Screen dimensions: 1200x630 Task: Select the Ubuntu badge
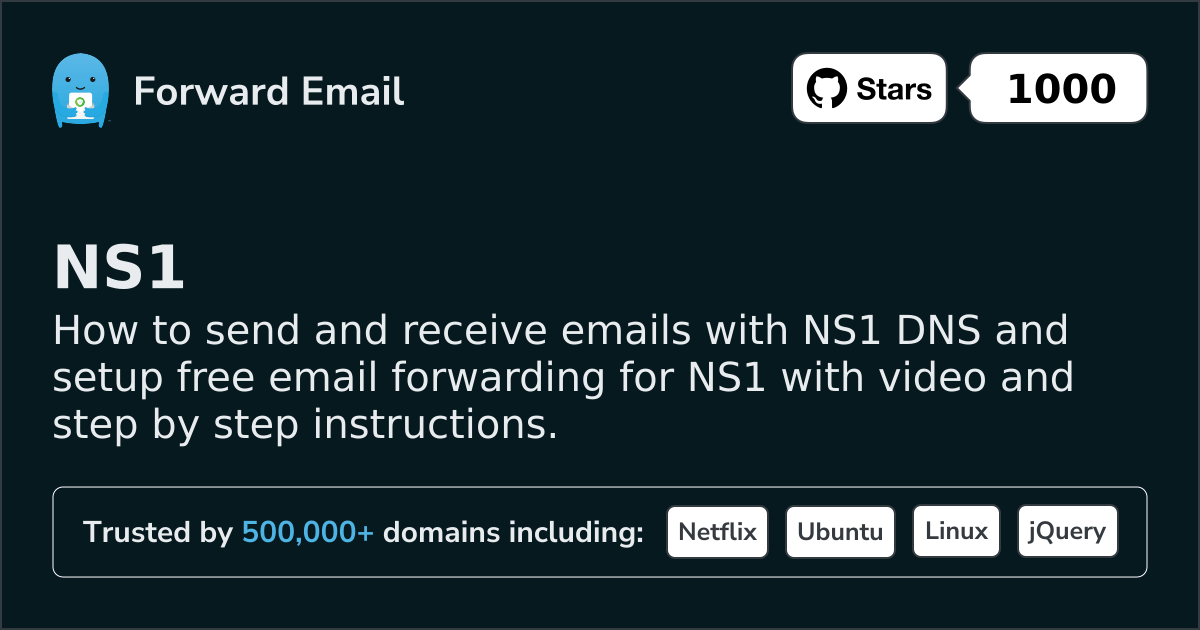click(x=840, y=532)
